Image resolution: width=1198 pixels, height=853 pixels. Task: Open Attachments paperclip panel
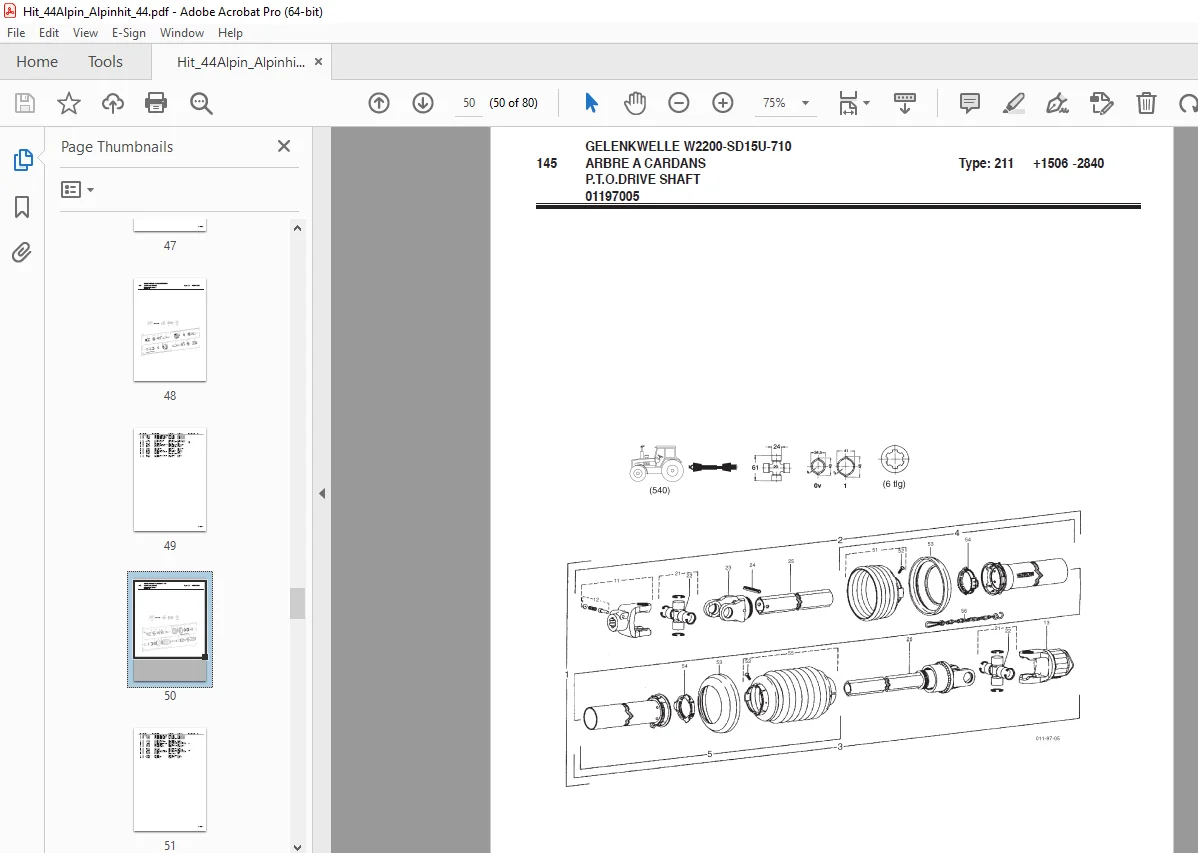(x=21, y=252)
